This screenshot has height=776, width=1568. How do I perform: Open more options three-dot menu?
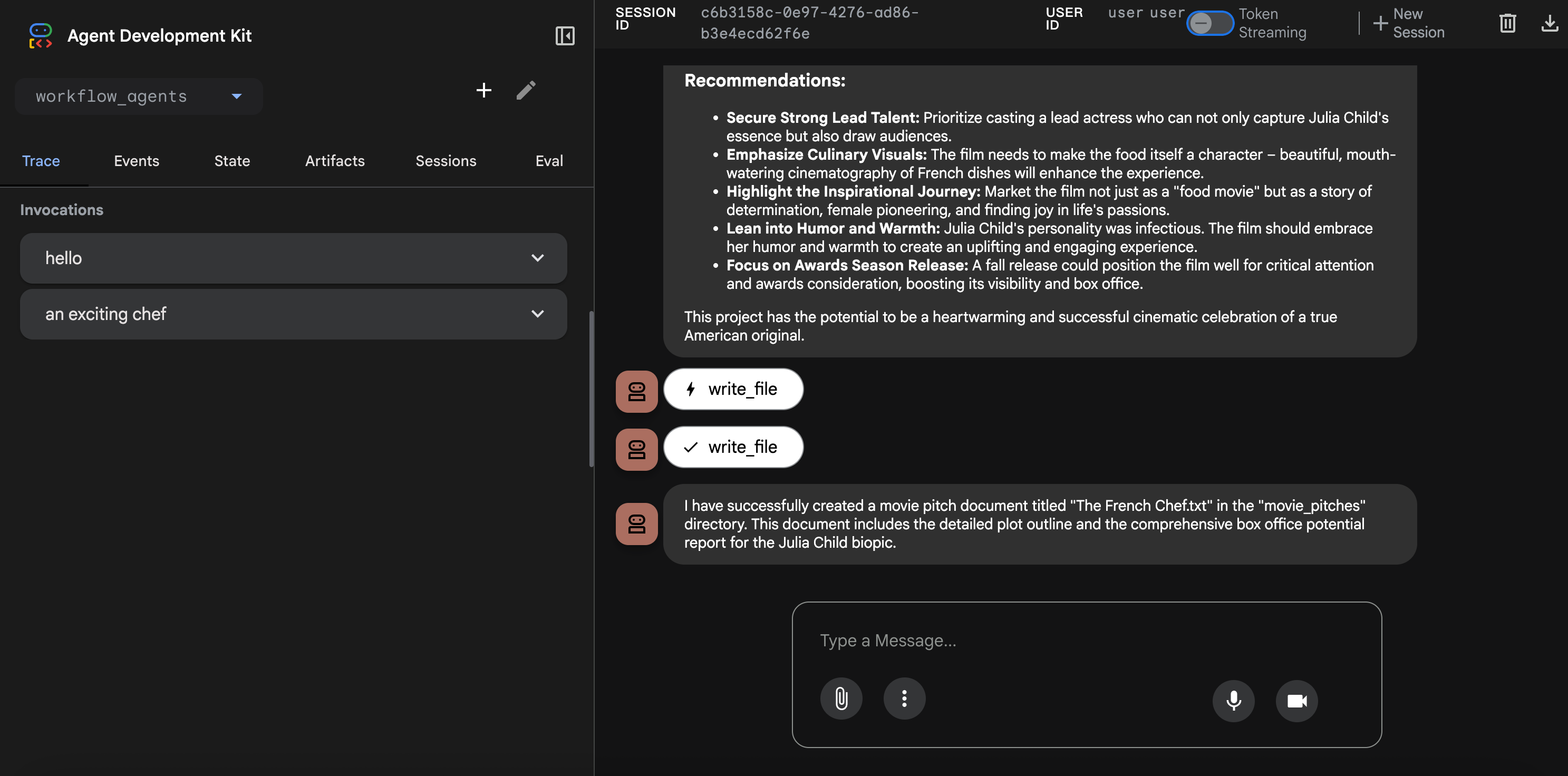[904, 699]
